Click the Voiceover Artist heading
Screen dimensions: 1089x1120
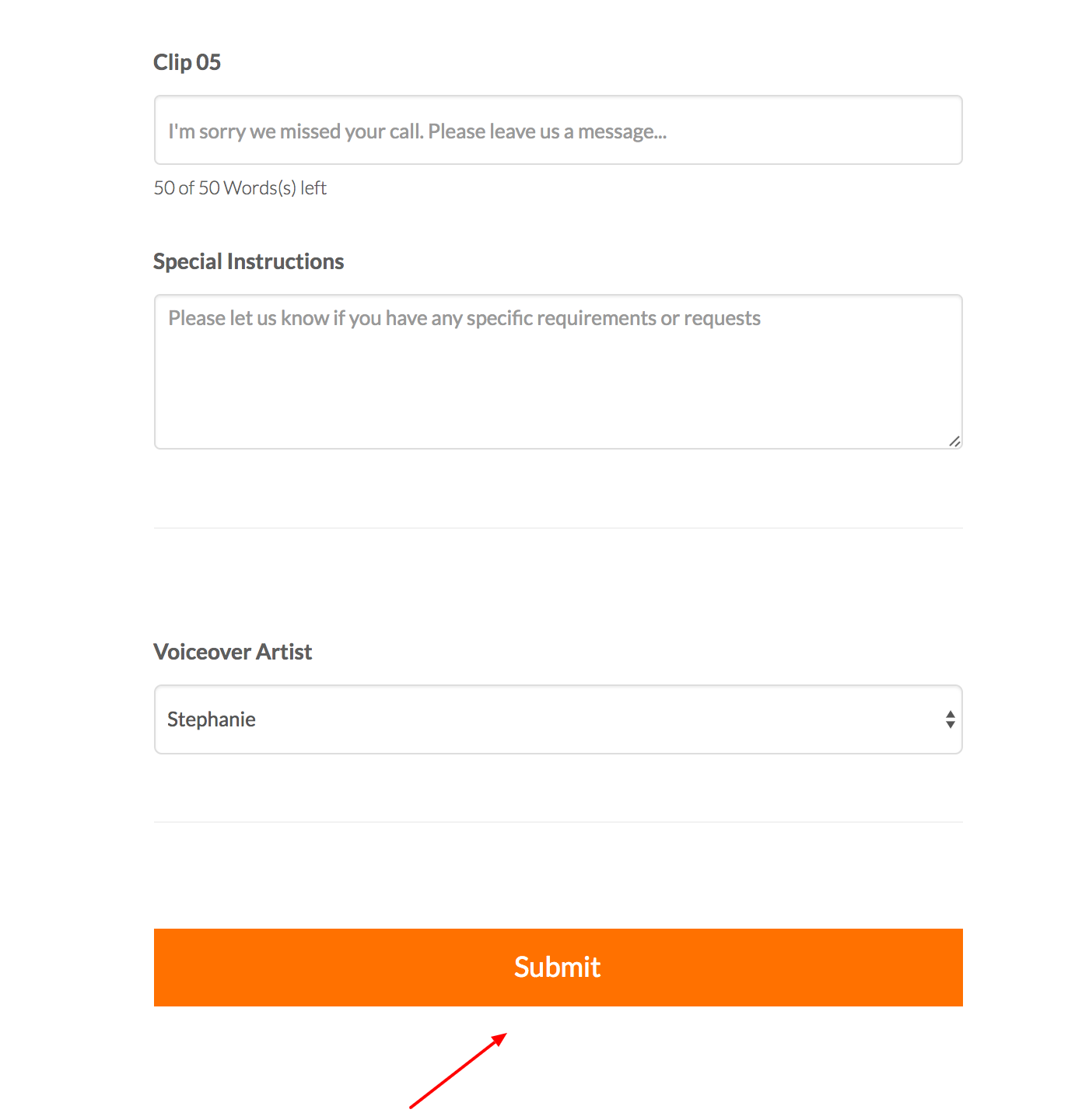233,652
